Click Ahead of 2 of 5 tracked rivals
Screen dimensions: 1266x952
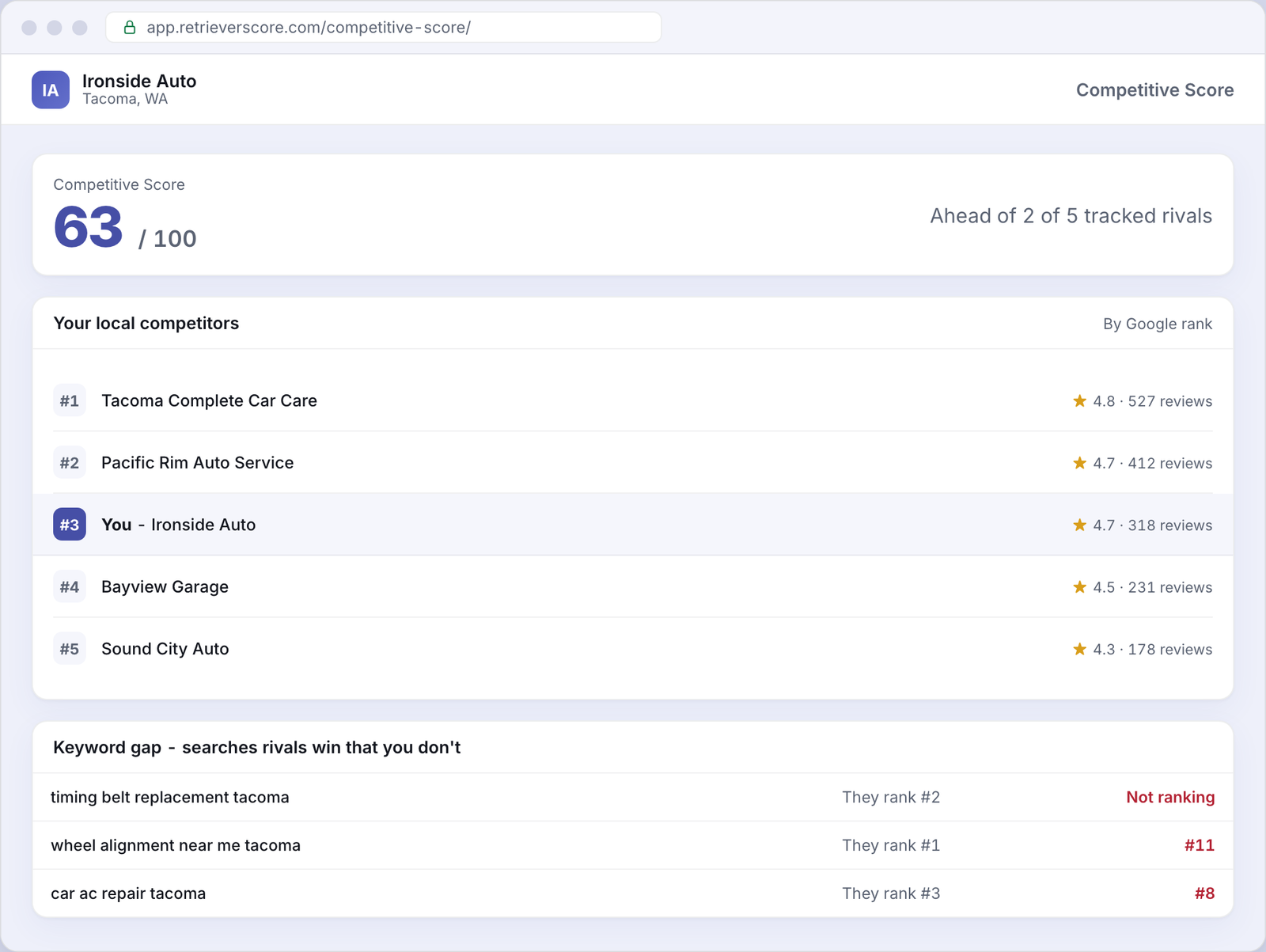pos(1071,215)
